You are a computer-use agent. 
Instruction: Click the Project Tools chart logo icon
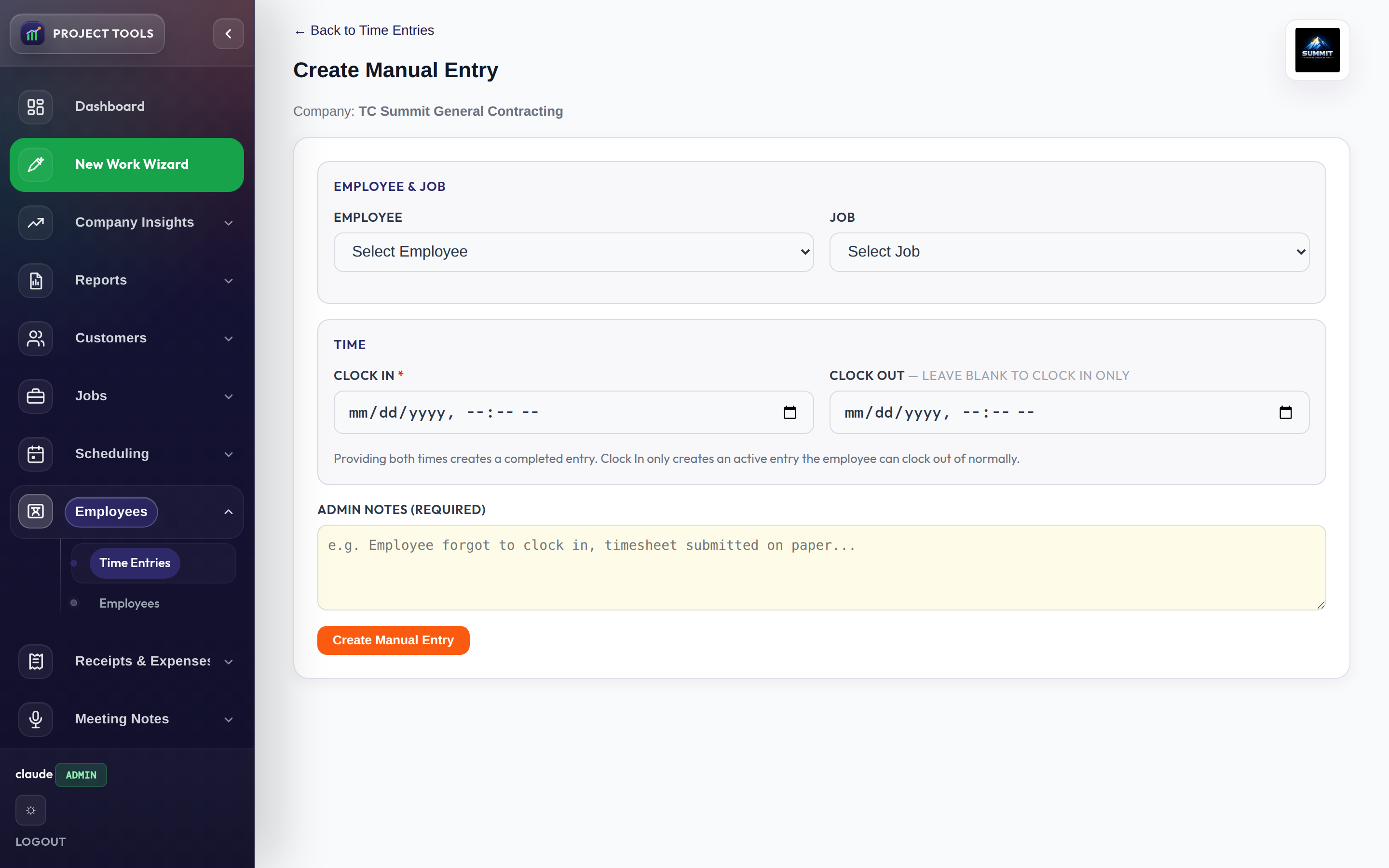(33, 34)
